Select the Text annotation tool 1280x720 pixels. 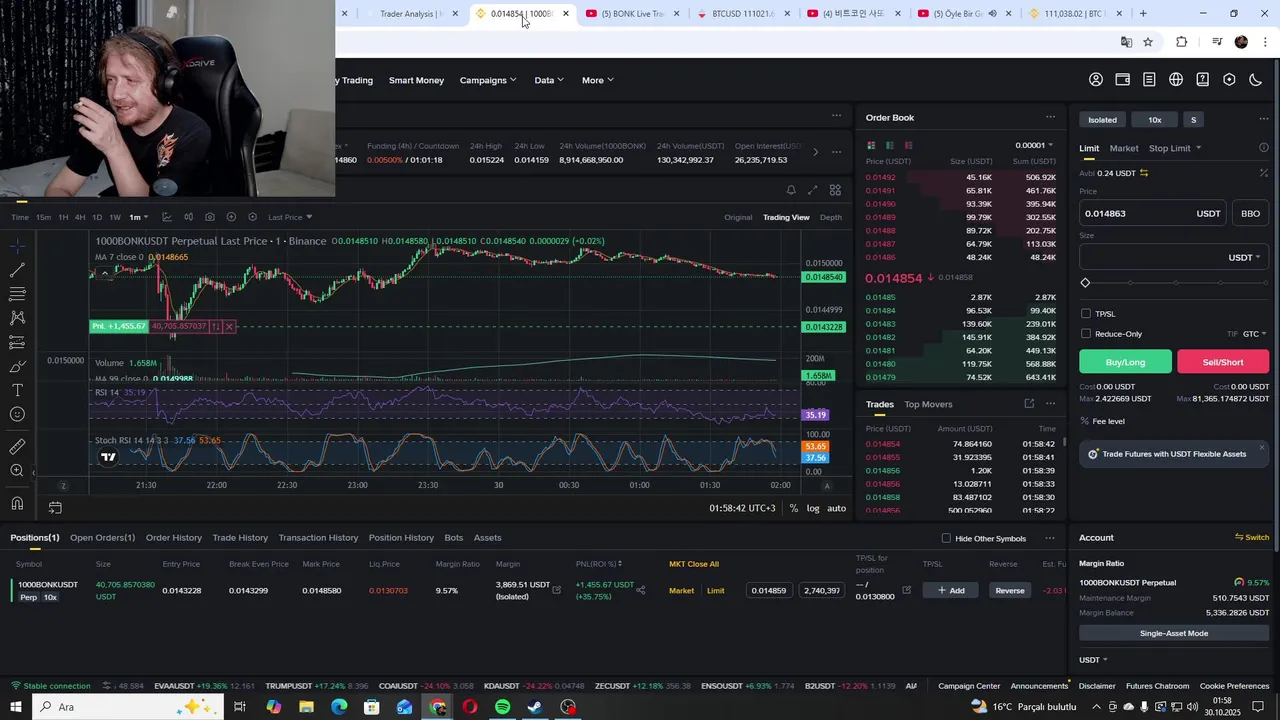click(x=17, y=390)
